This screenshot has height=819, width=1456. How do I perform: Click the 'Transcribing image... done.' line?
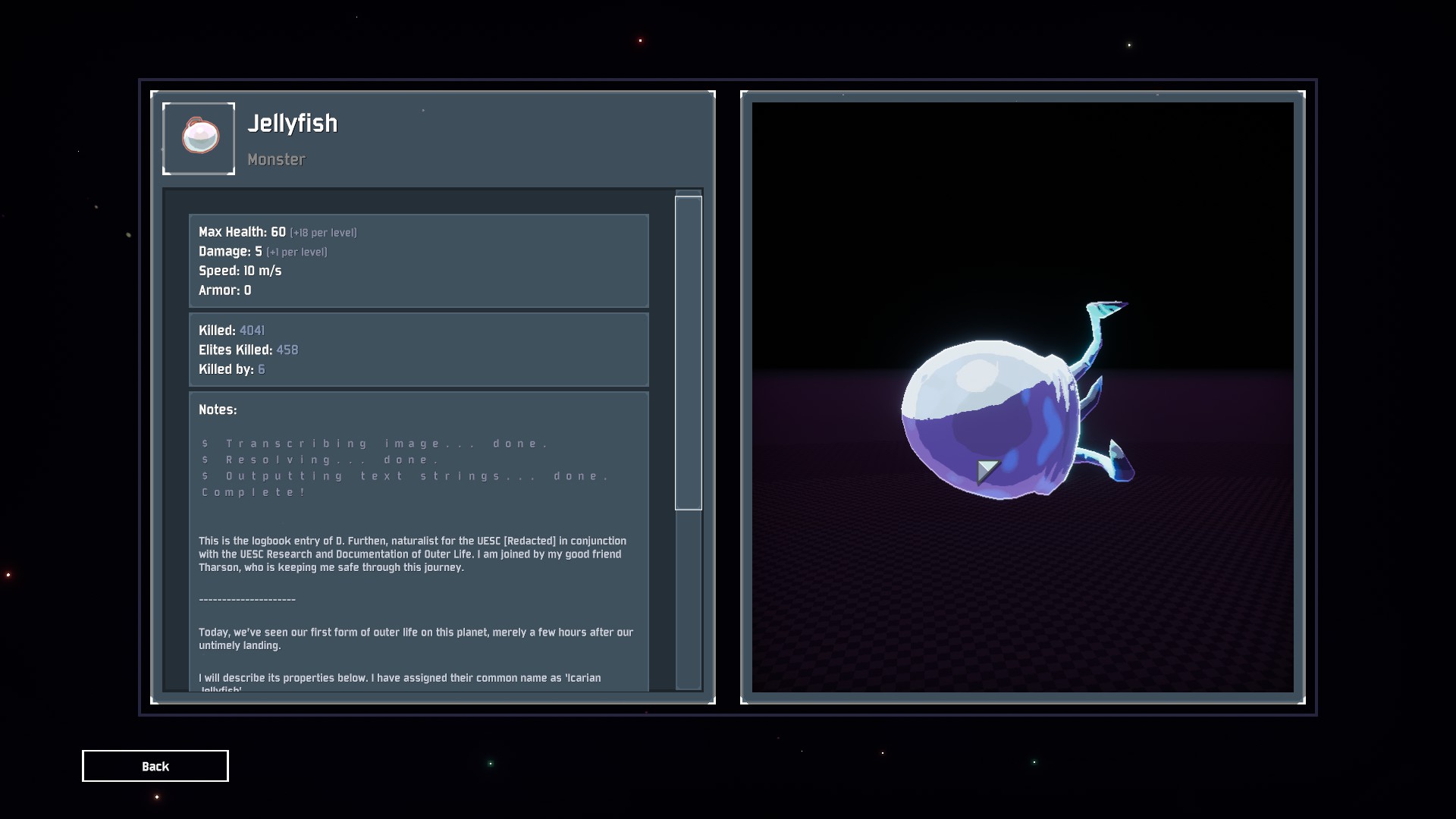(375, 444)
